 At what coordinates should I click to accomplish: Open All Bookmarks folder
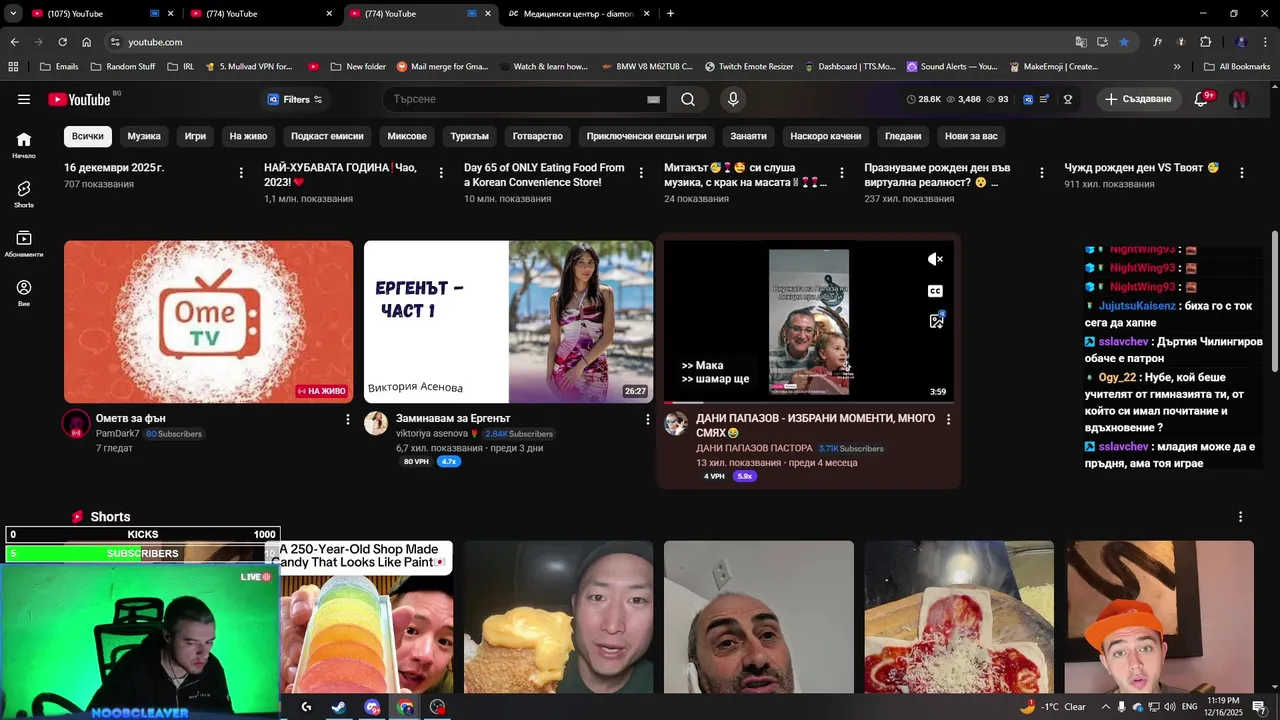(x=1237, y=67)
